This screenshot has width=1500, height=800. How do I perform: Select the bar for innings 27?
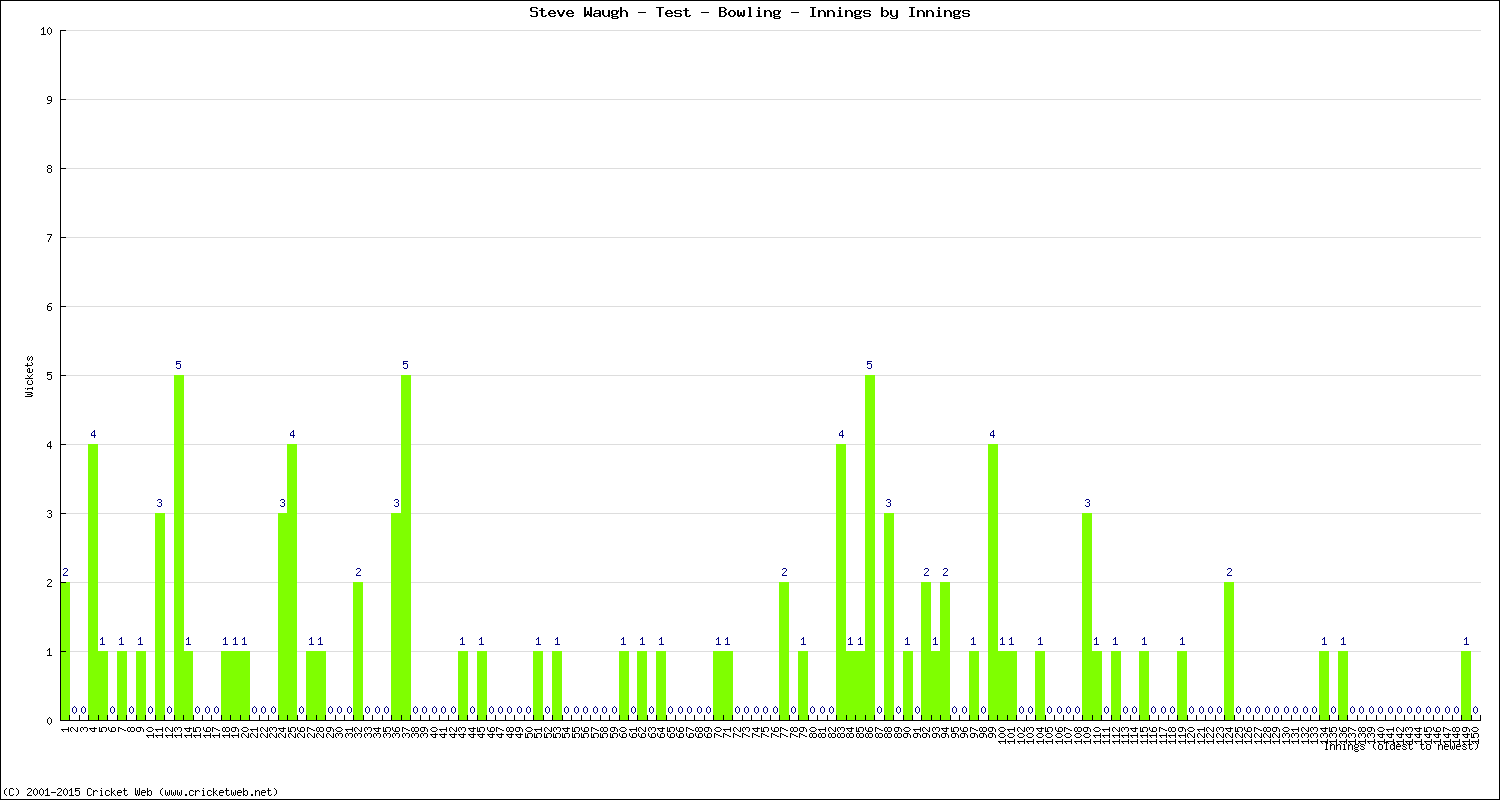point(311,685)
